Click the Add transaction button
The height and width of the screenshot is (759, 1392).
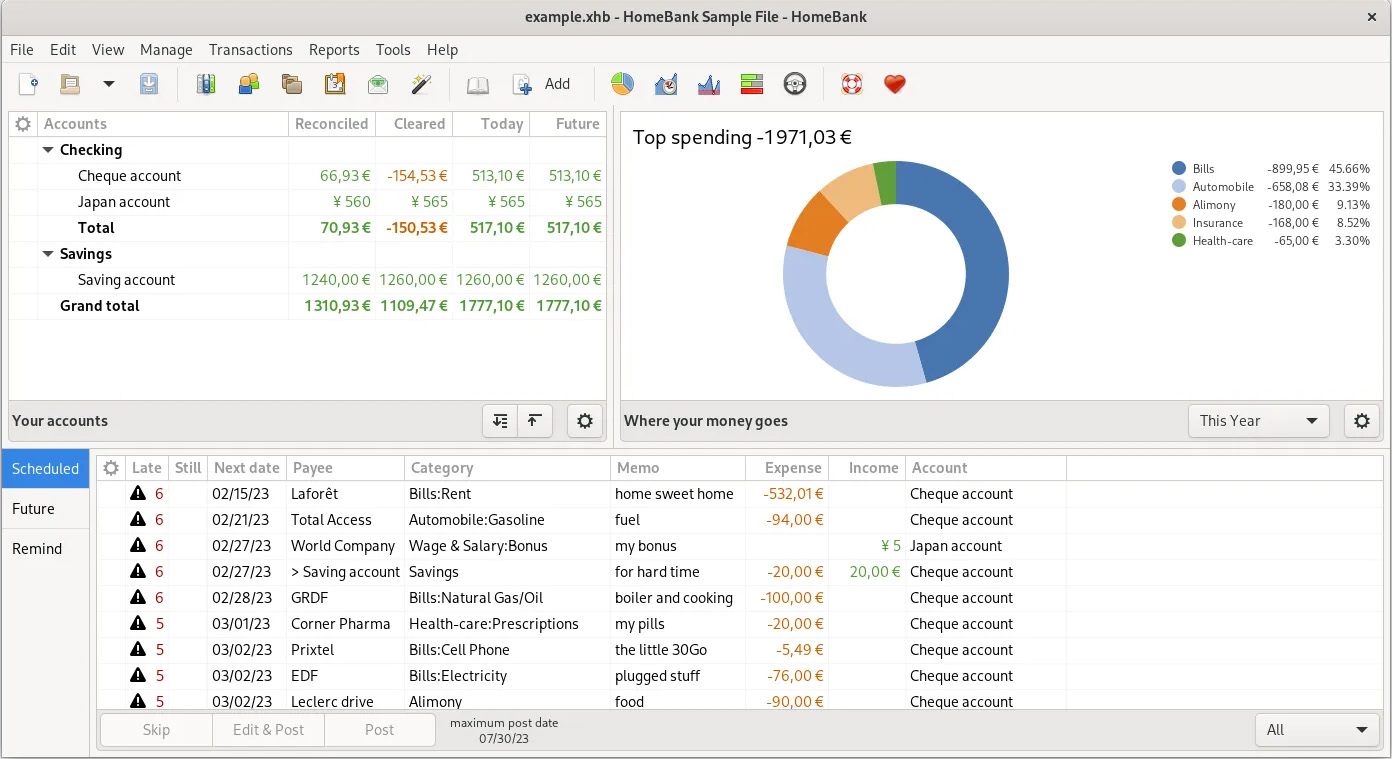(x=542, y=85)
